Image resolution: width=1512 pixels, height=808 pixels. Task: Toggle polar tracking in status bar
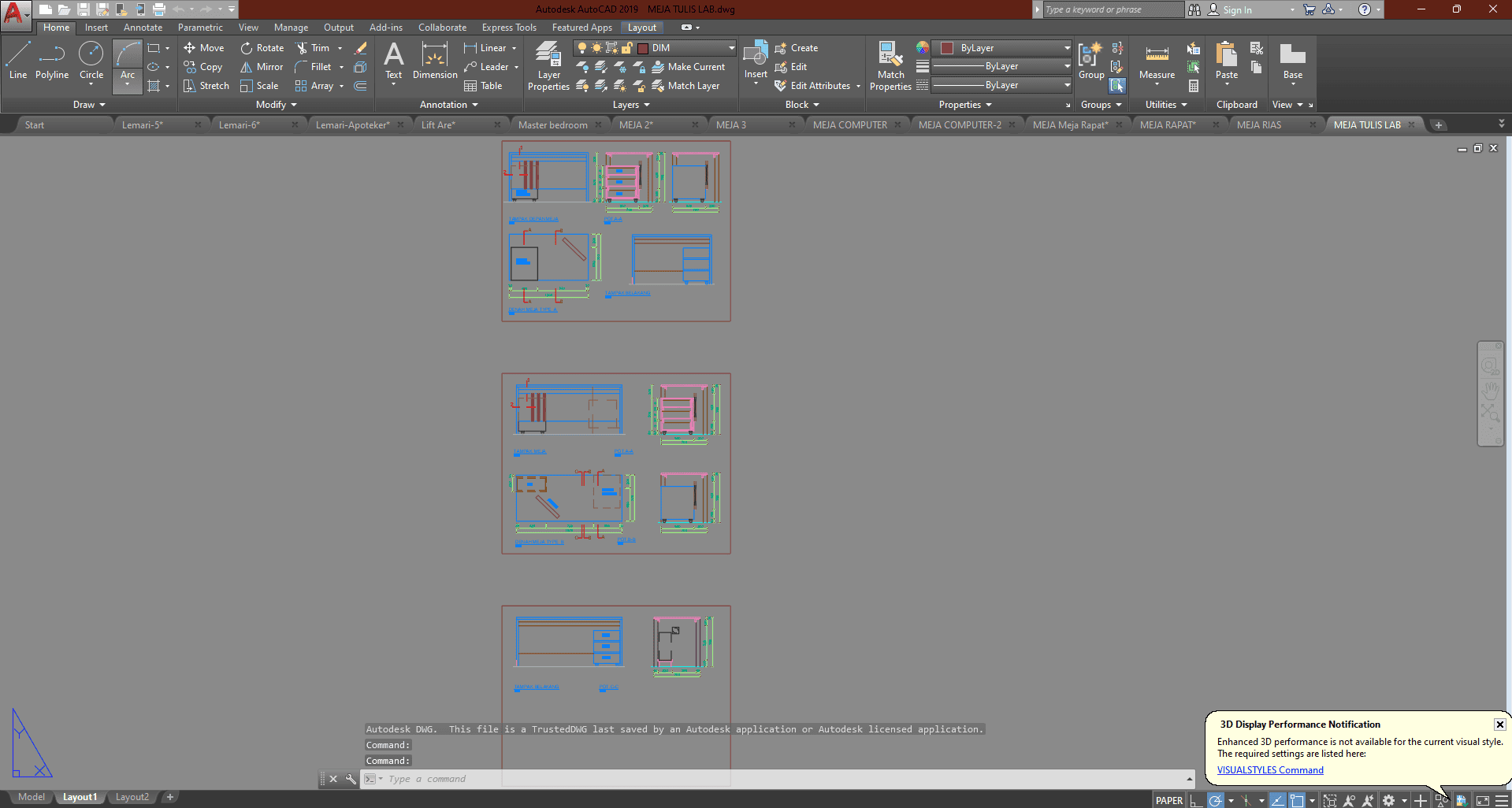tap(1216, 800)
